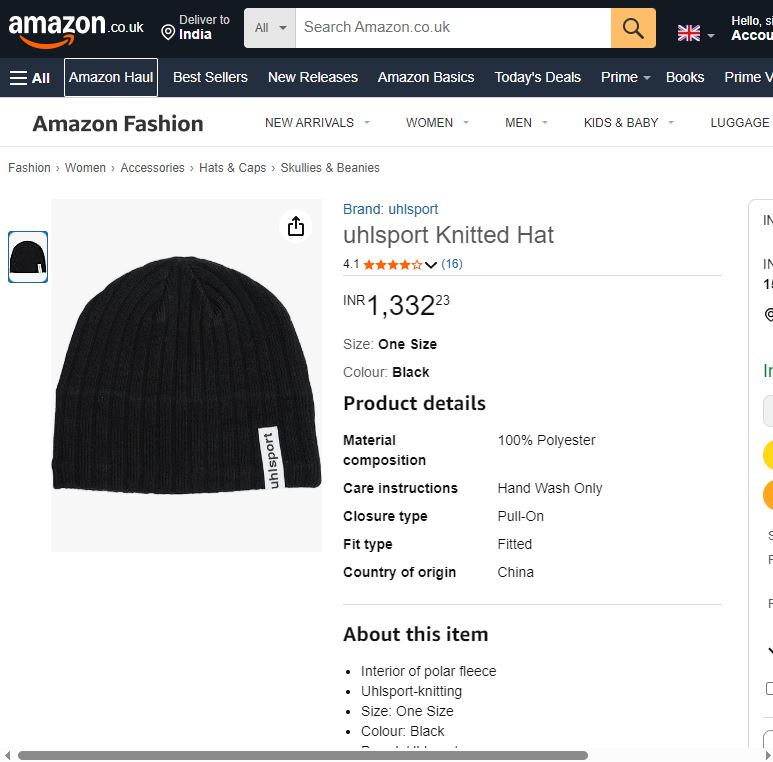Click the search magnifier button

click(x=633, y=28)
